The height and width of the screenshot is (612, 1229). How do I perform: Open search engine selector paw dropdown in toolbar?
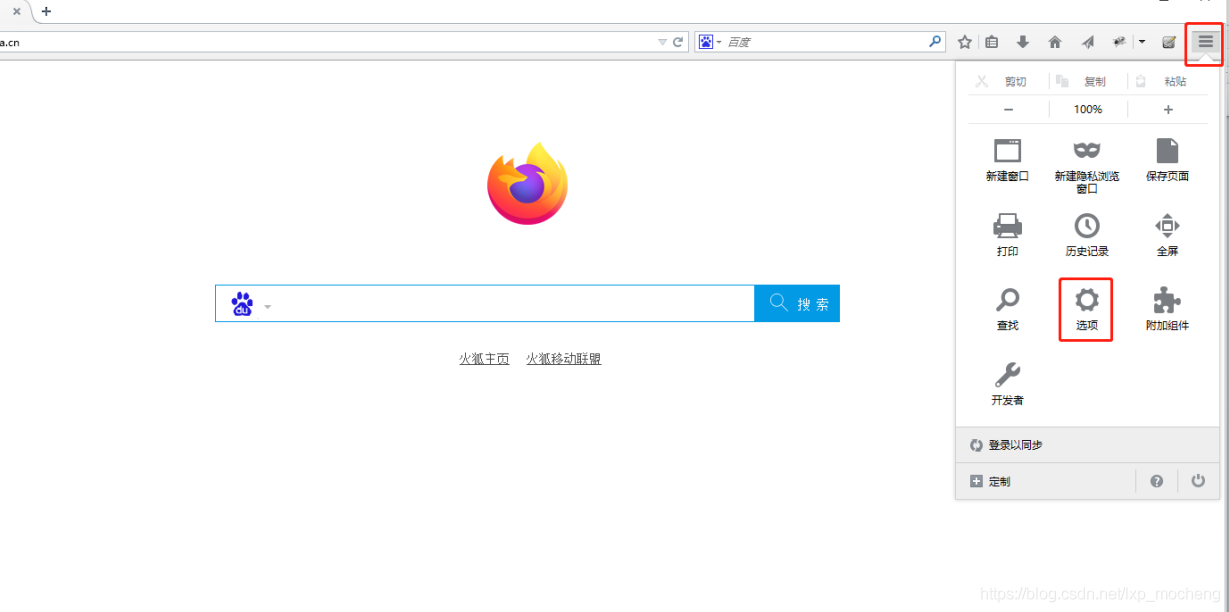(x=710, y=42)
